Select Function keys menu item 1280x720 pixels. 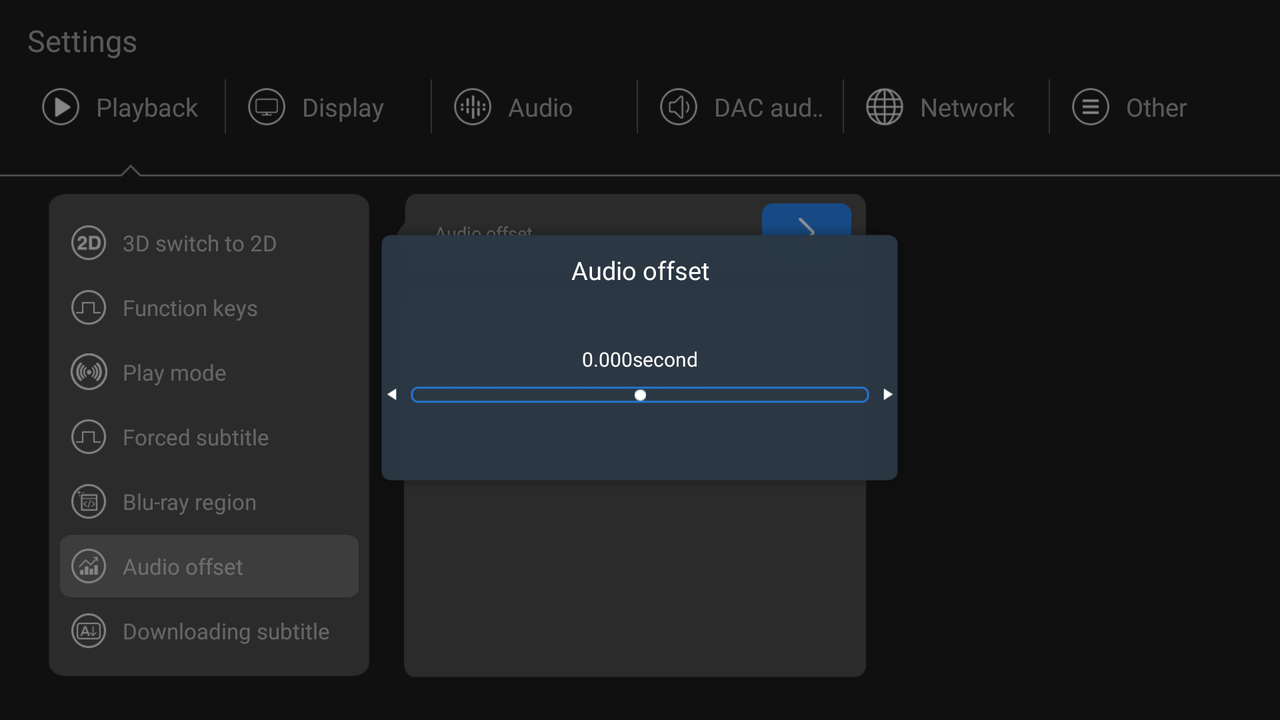coord(209,308)
